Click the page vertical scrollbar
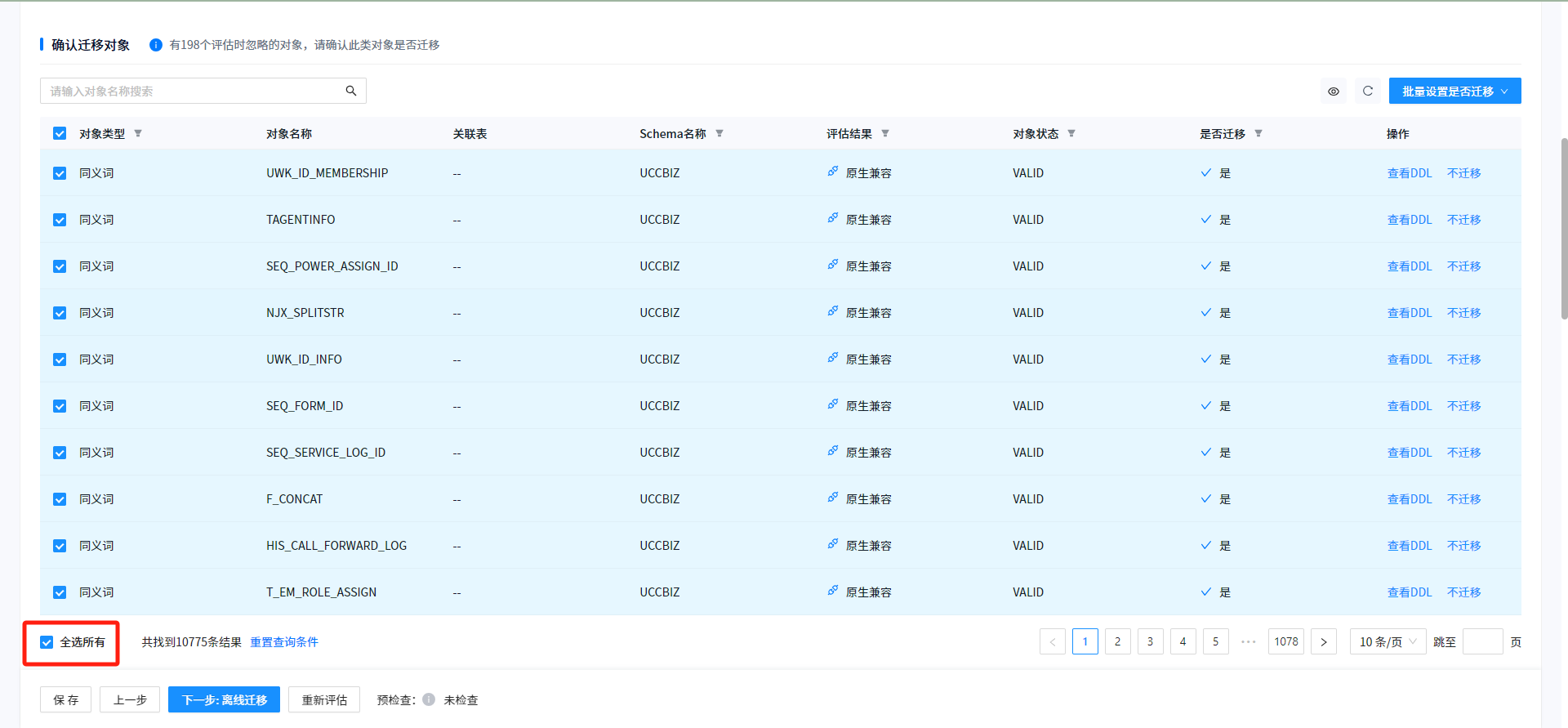The width and height of the screenshot is (1568, 728). 1564,229
